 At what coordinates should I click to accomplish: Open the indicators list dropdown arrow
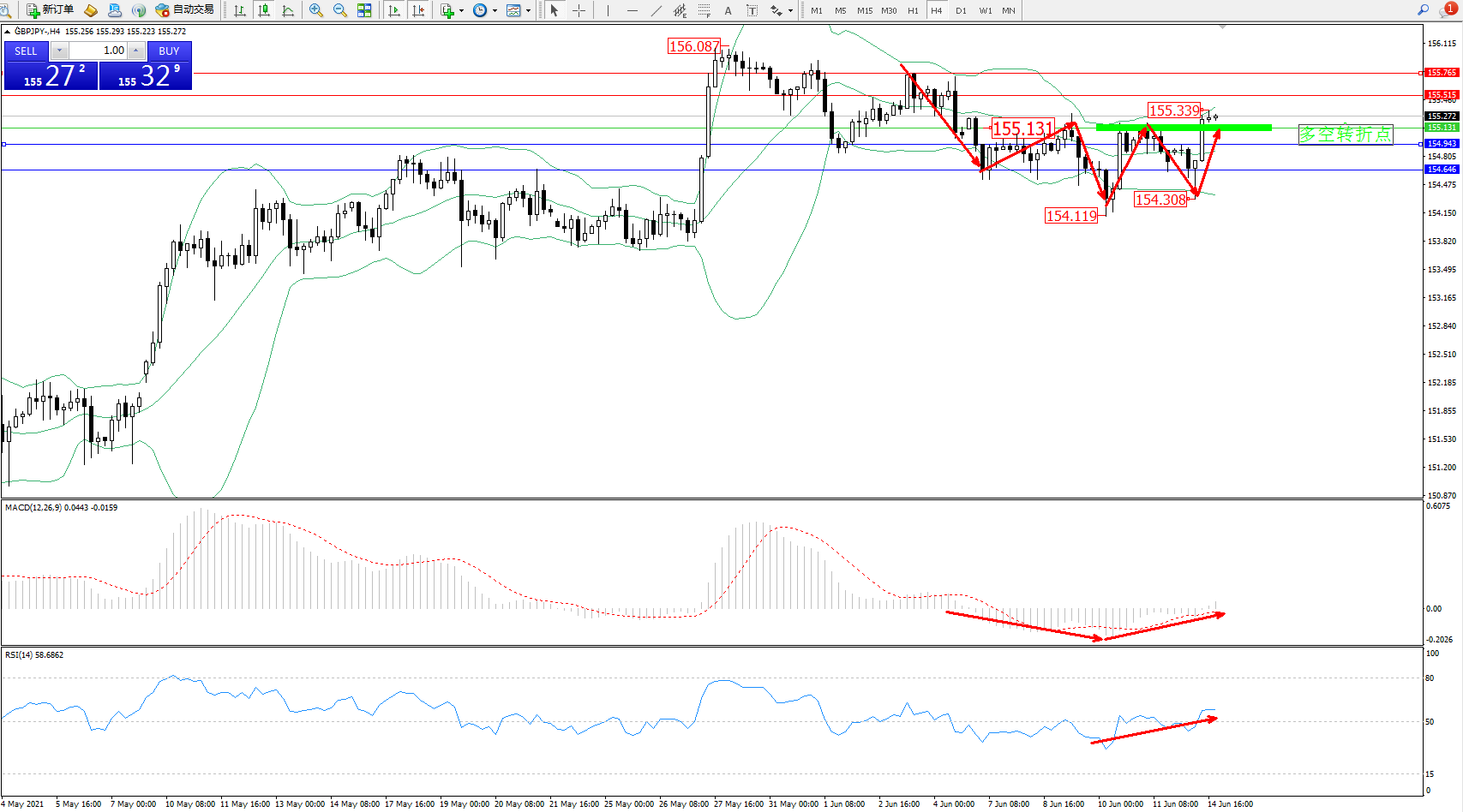[461, 10]
